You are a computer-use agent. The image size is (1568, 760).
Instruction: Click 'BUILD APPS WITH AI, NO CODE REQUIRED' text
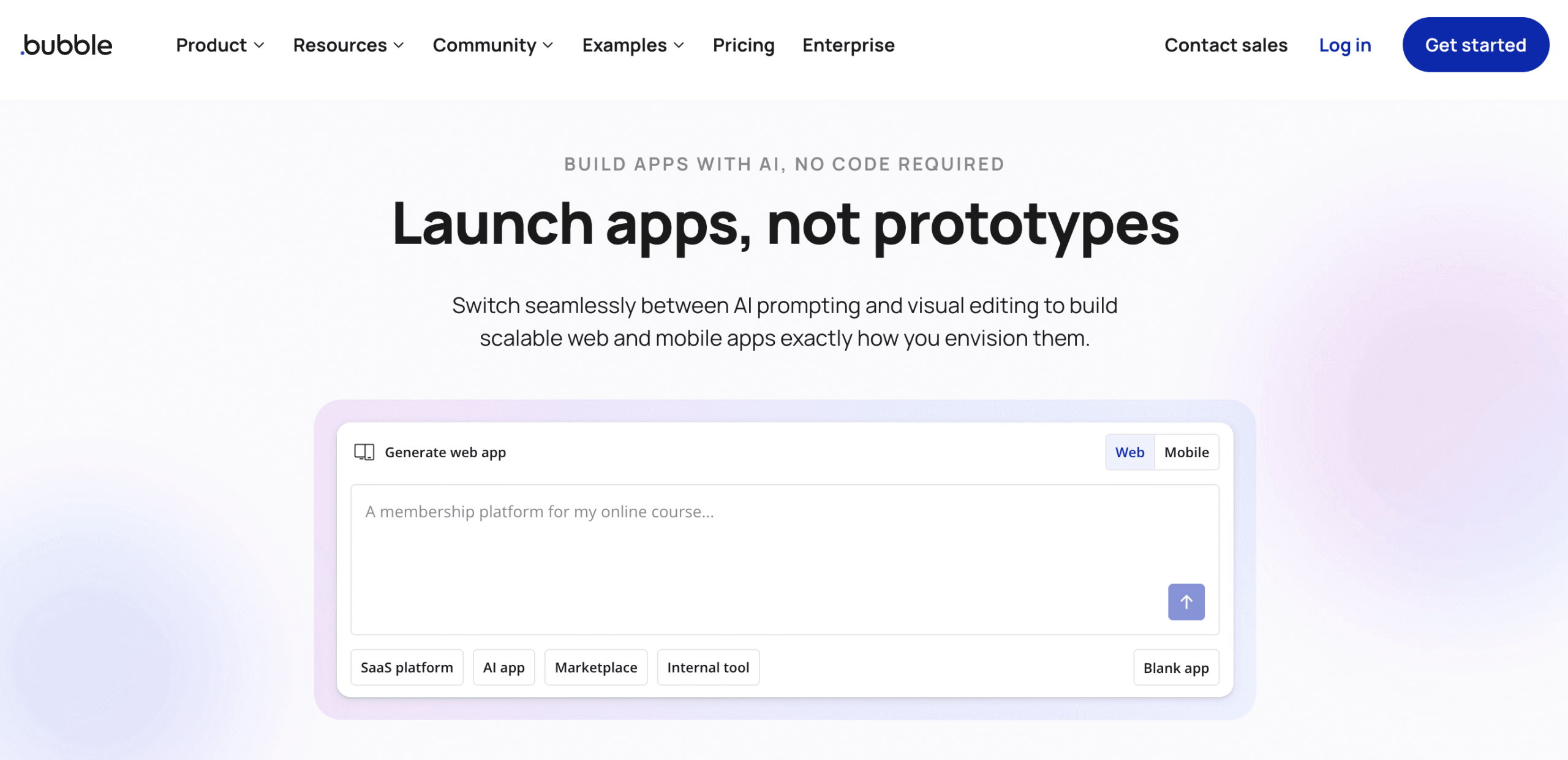tap(785, 164)
